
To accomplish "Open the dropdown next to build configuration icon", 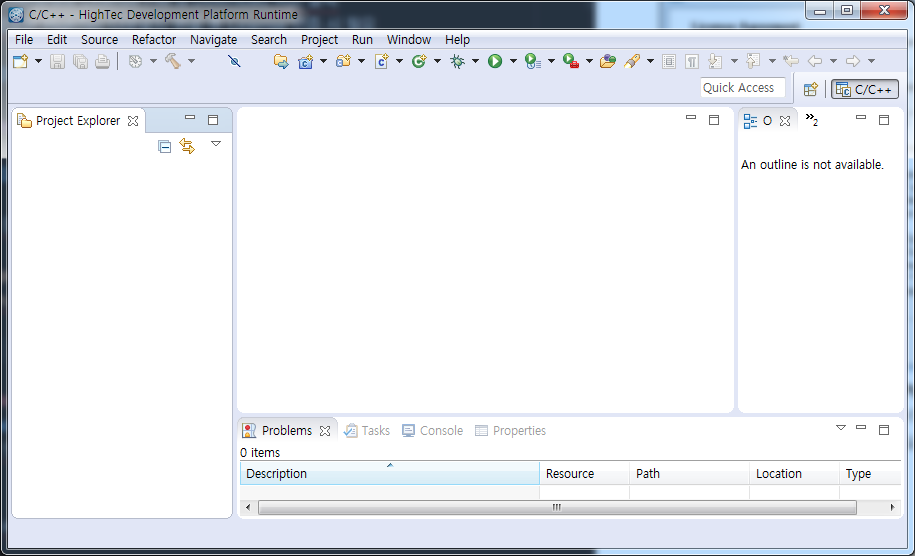I will coord(153,61).
